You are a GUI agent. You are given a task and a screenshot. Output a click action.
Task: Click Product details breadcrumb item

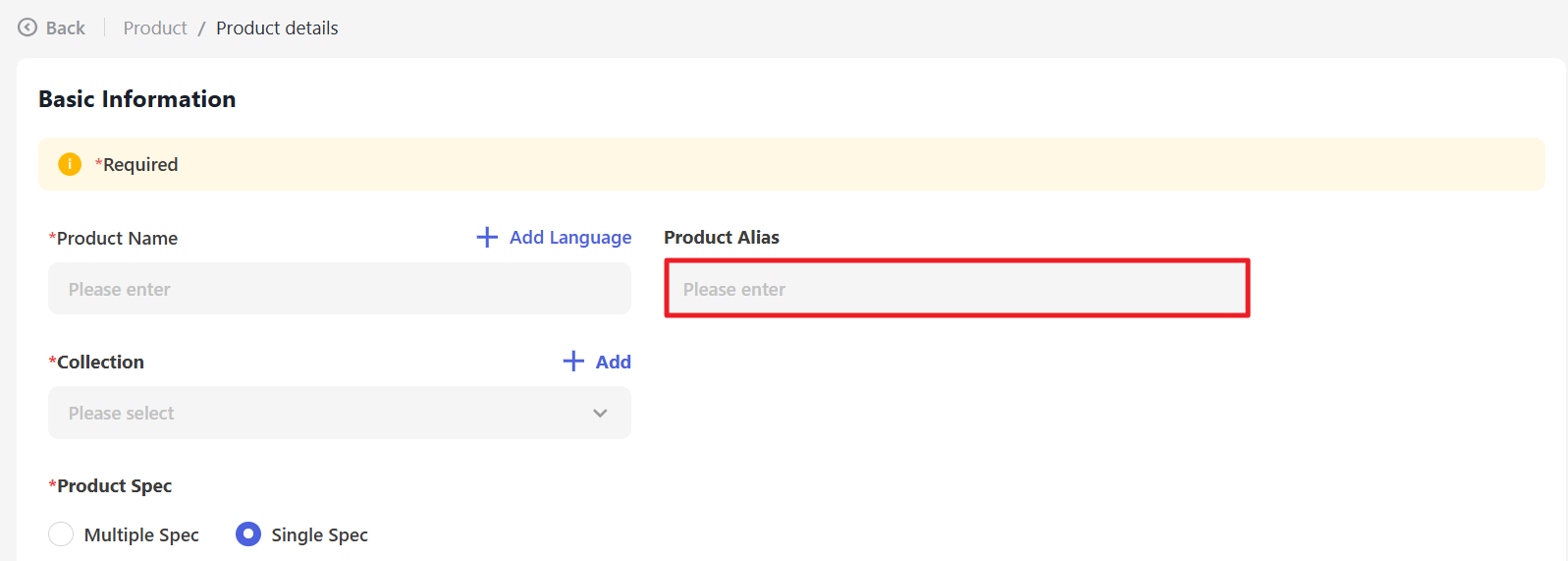pos(277,28)
